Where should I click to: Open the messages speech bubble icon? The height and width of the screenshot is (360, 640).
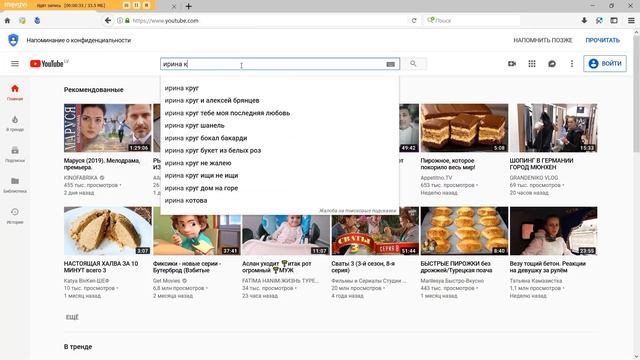pos(552,64)
